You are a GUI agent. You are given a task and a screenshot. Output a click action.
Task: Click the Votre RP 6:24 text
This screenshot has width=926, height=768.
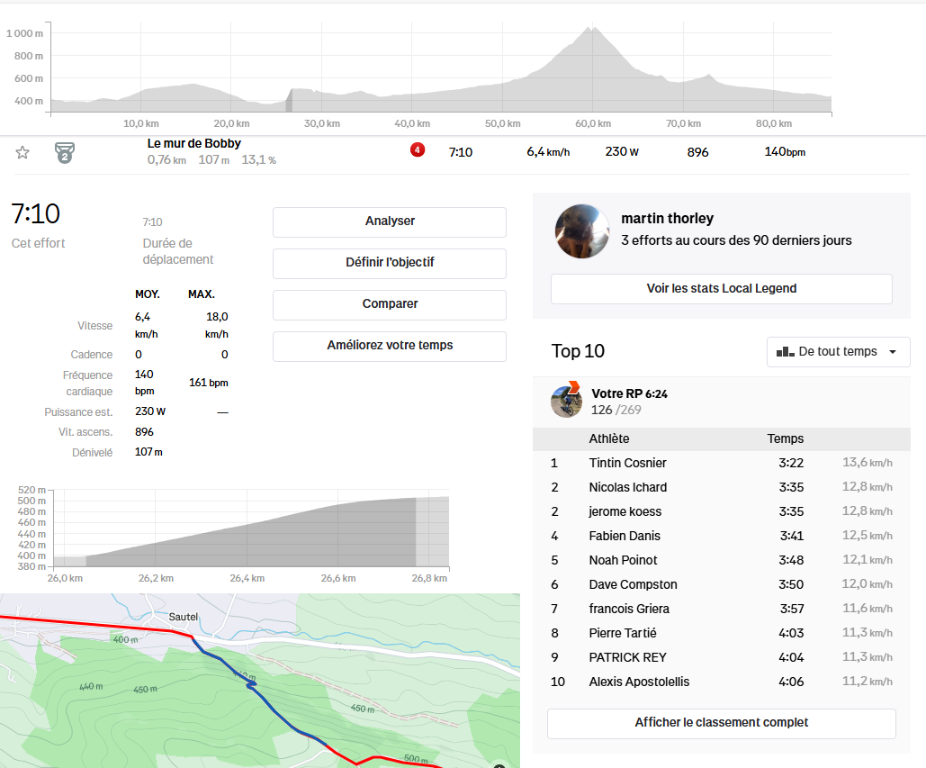tap(630, 394)
